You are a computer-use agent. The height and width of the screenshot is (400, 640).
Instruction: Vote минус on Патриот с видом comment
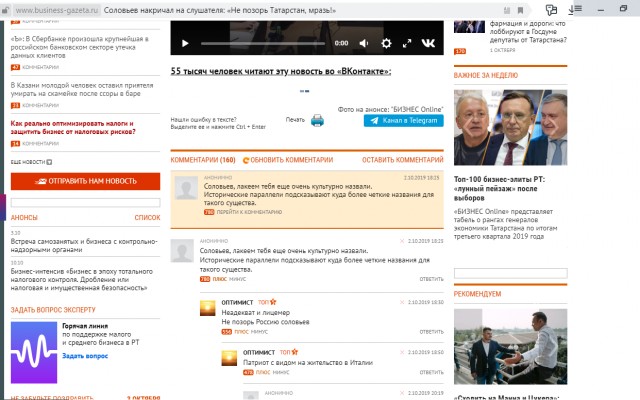(x=281, y=372)
